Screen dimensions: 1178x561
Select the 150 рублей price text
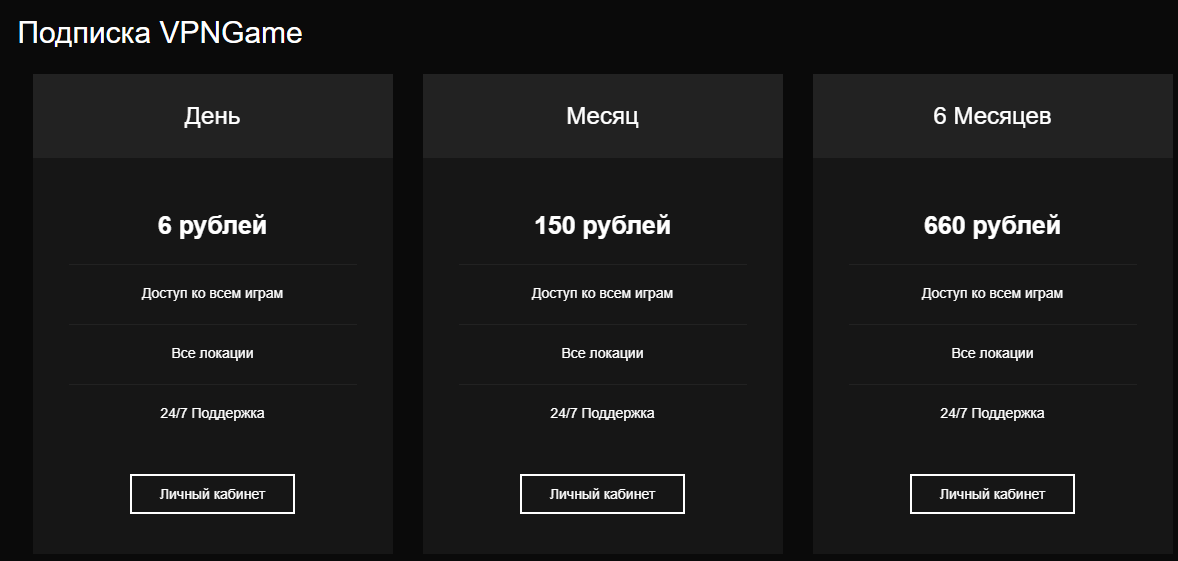pyautogui.click(x=603, y=225)
